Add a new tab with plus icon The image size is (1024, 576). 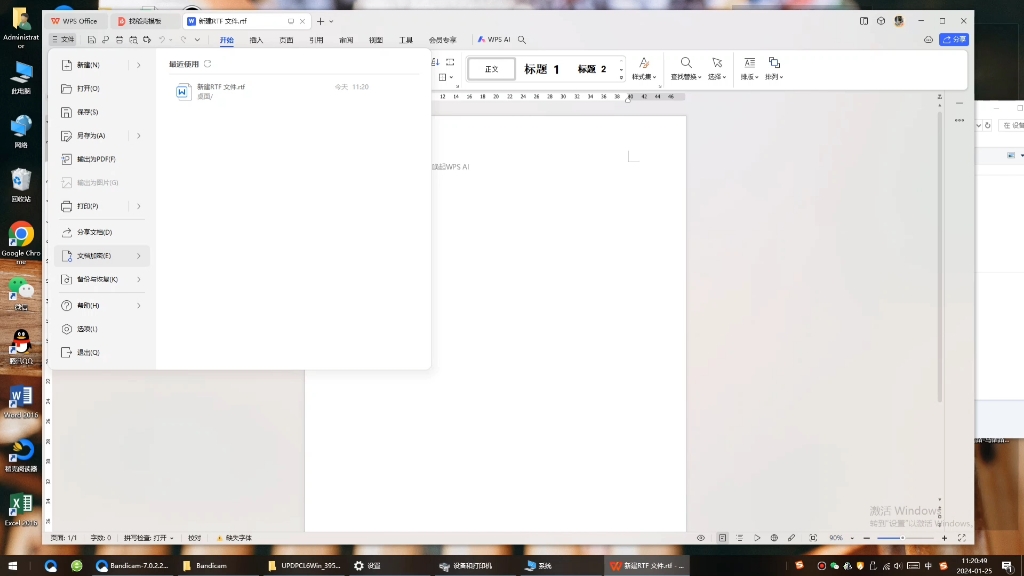point(320,22)
